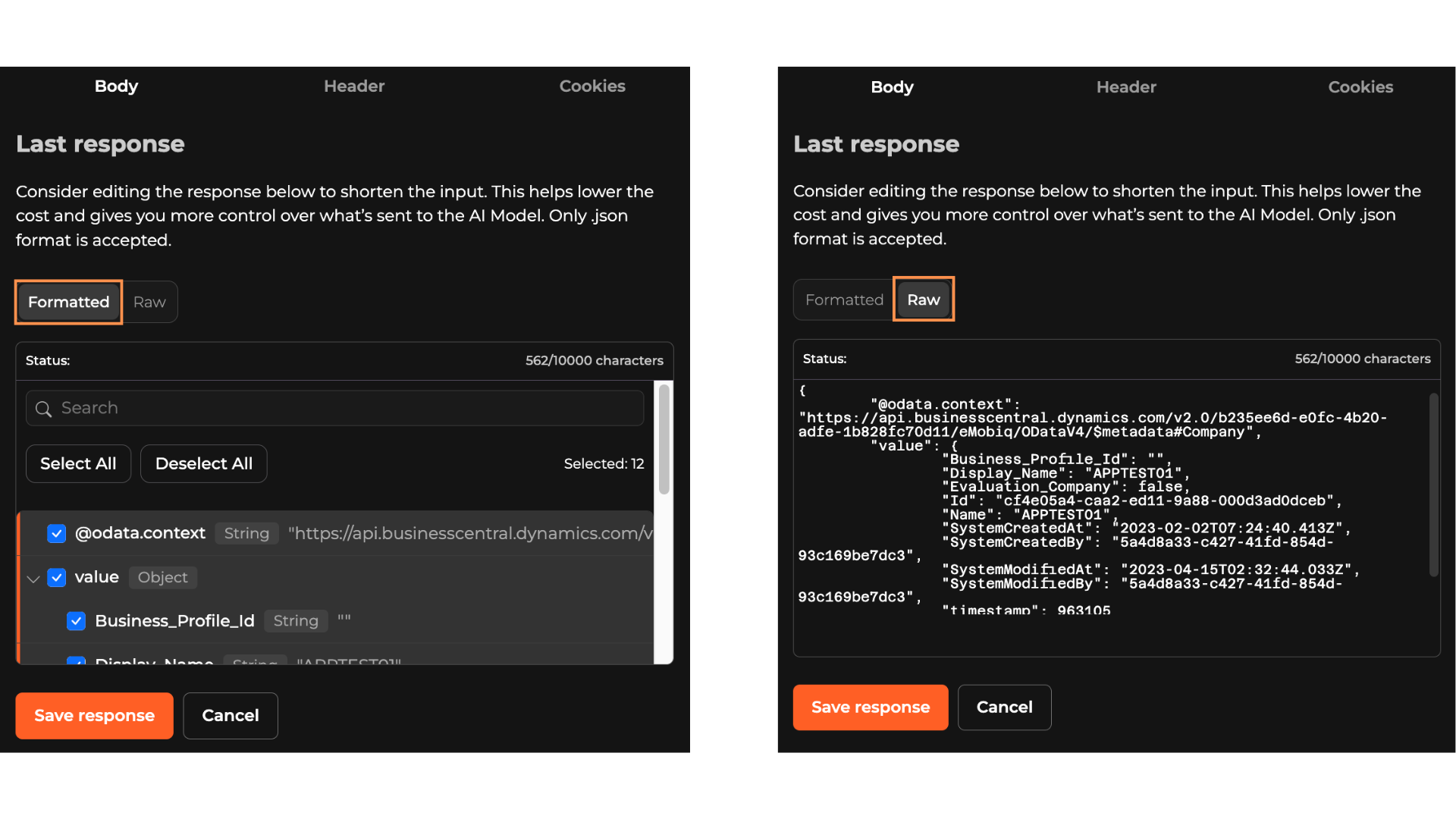The image size is (1456, 819).
Task: Click Save response in left panel
Action: [94, 716]
